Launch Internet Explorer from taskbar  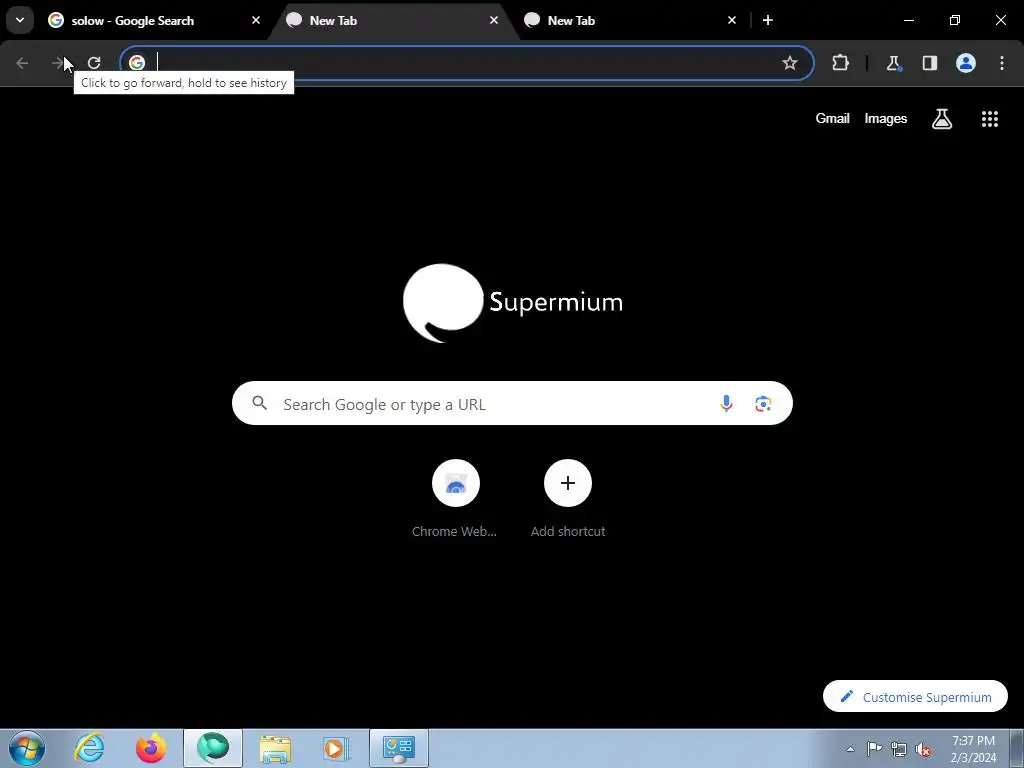coord(89,748)
